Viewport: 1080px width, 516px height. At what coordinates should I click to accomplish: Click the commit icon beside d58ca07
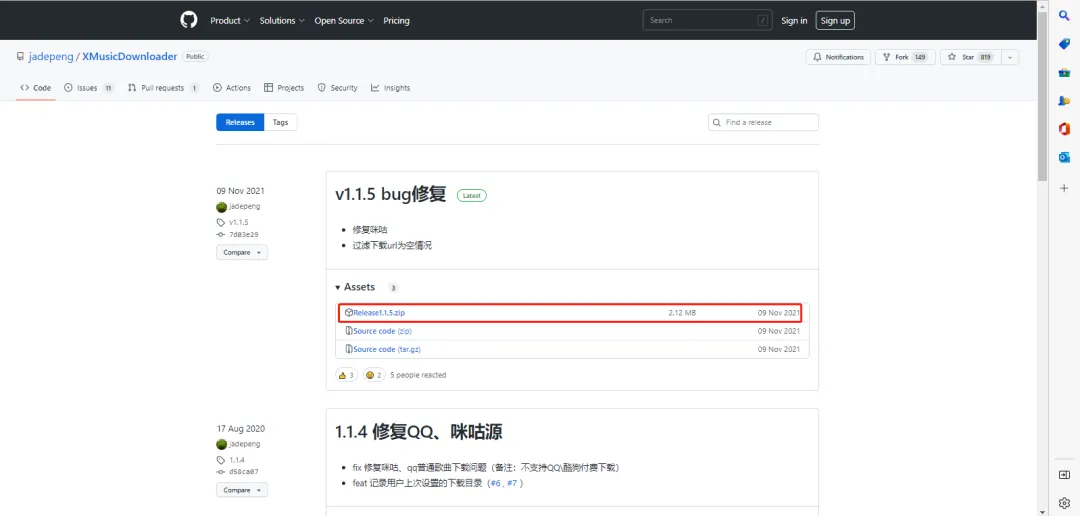click(220, 472)
